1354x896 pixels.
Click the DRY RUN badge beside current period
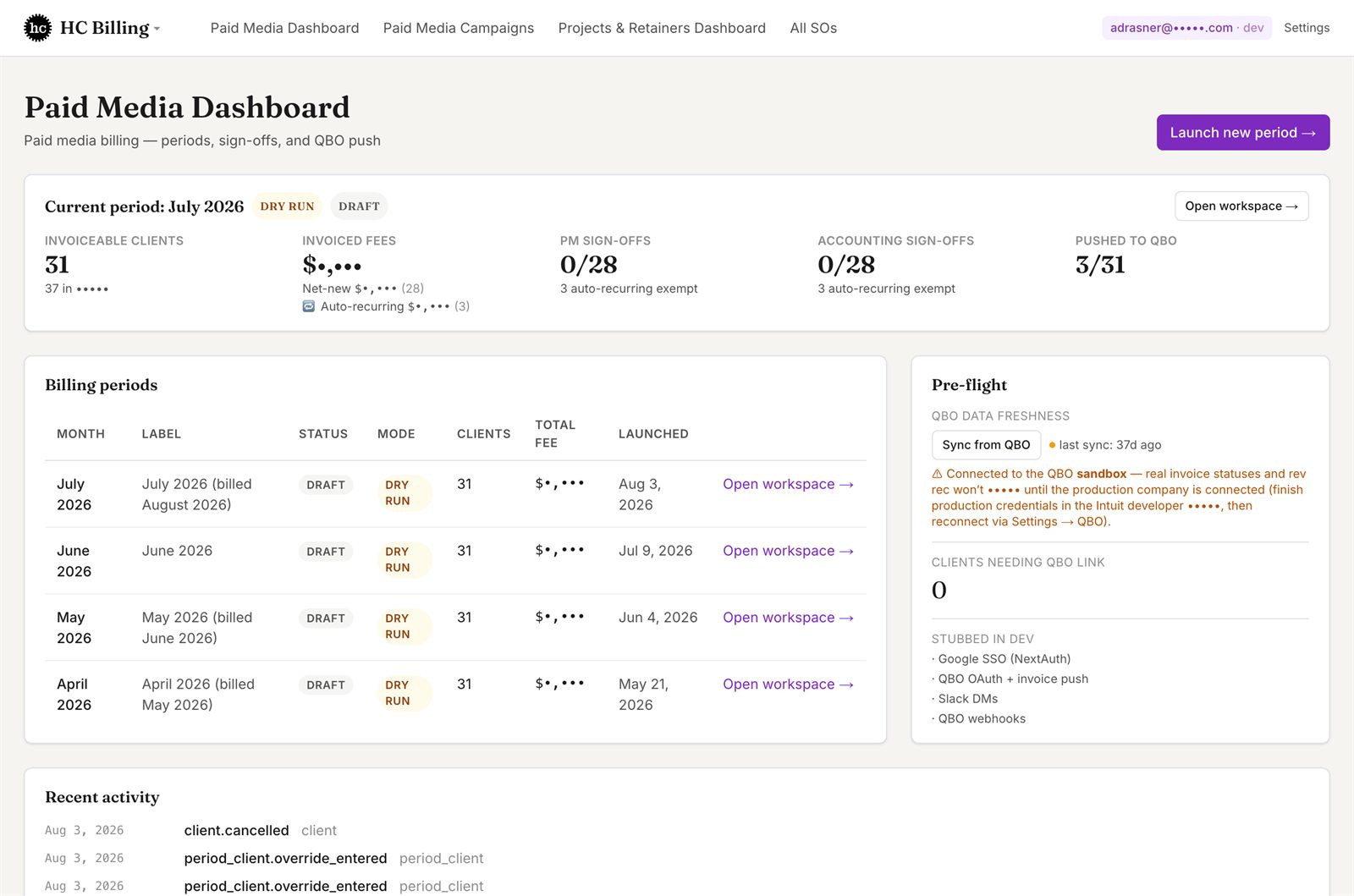[287, 206]
